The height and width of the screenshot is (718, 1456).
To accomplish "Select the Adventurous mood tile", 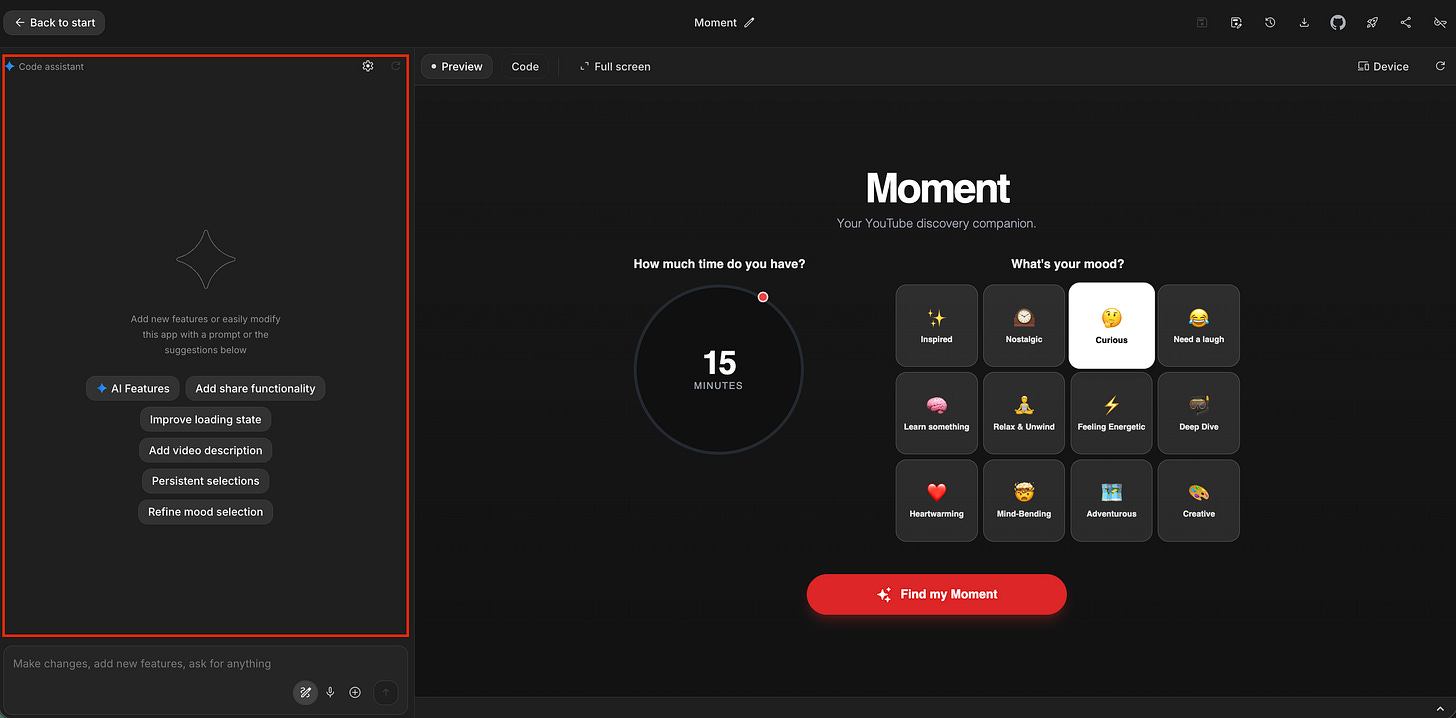I will click(1111, 500).
